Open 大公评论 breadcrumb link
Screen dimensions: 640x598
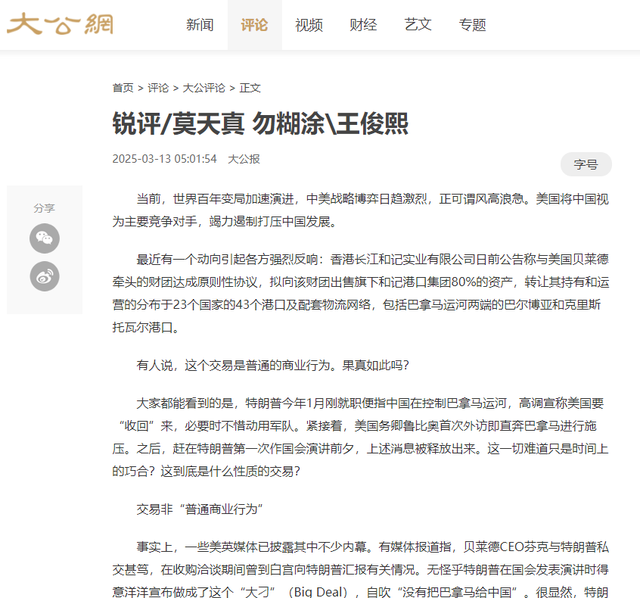204,88
